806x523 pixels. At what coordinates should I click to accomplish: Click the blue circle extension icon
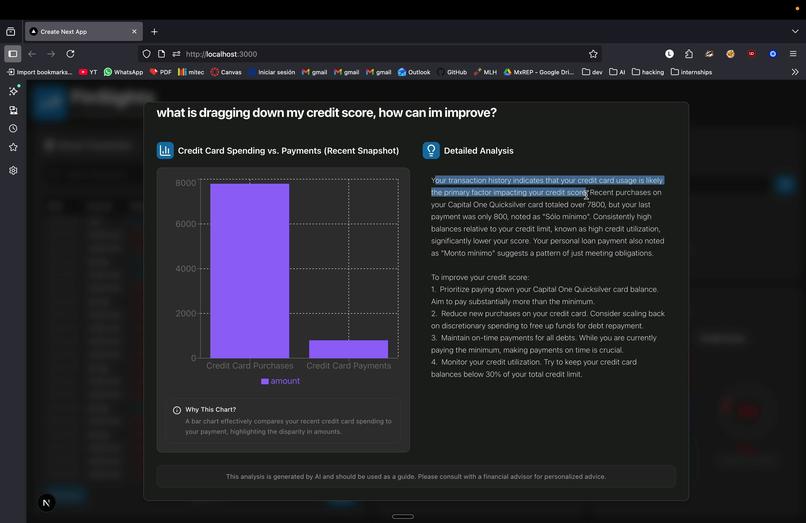[773, 54]
